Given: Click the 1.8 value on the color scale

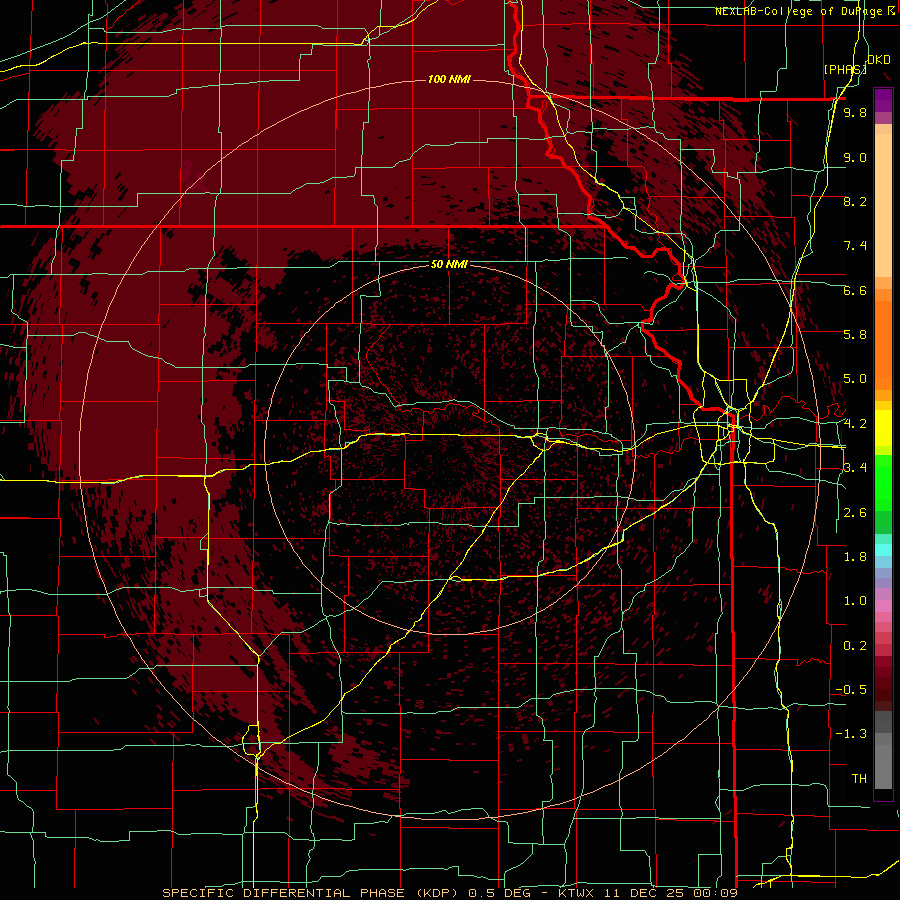Looking at the screenshot, I should point(855,557).
